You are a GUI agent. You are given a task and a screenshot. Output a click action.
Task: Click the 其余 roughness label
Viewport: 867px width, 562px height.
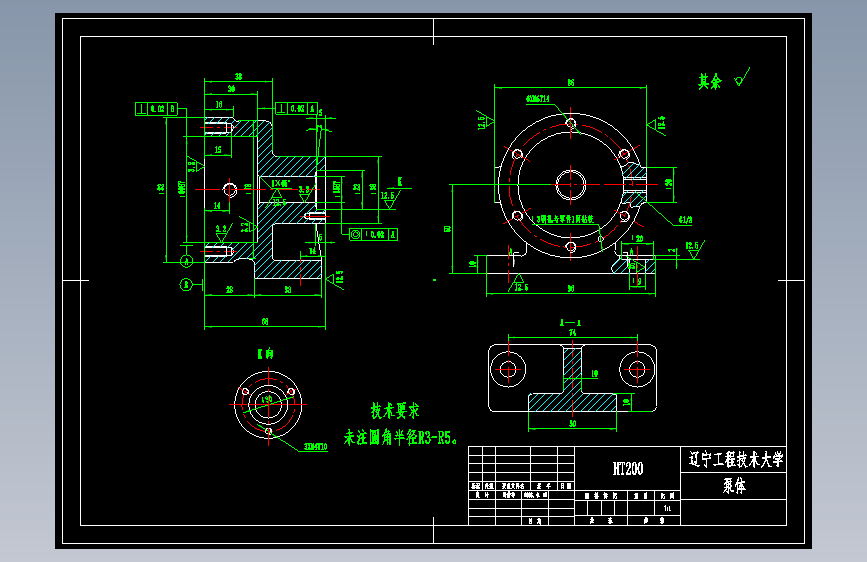tap(709, 82)
